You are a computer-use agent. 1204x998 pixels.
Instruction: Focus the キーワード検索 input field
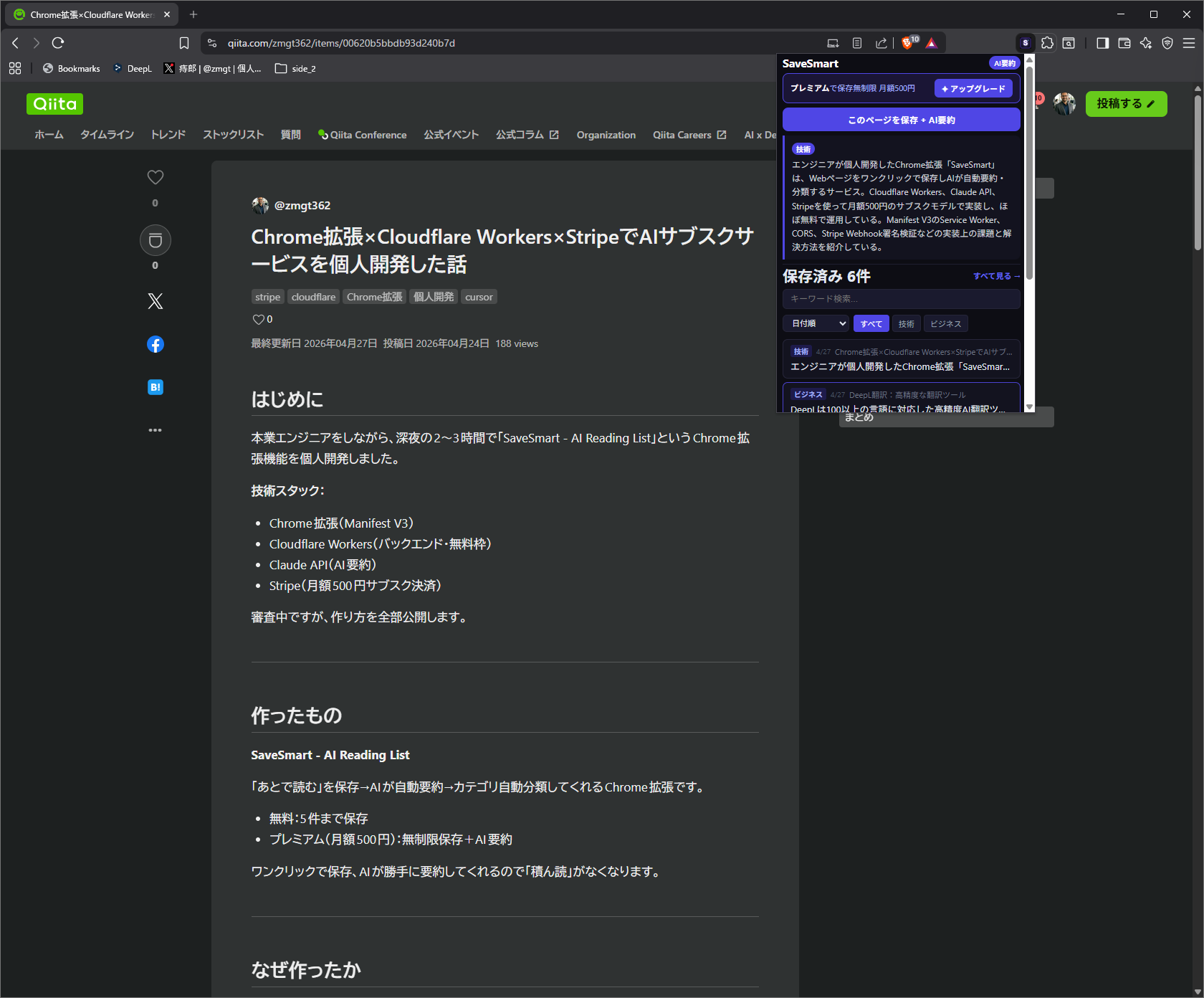(x=901, y=299)
